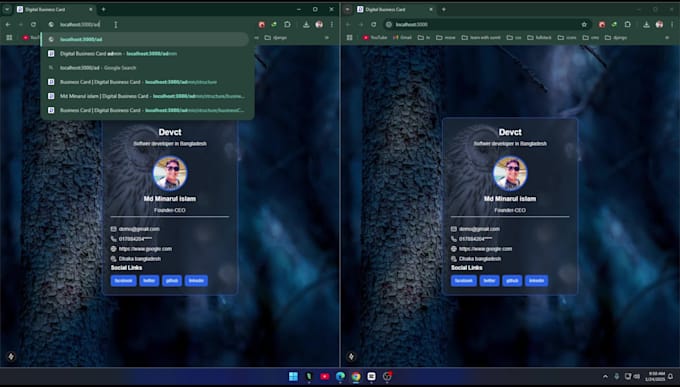Image resolution: width=680 pixels, height=387 pixels.
Task: Open new tab in right browser window
Action: coord(443,9)
